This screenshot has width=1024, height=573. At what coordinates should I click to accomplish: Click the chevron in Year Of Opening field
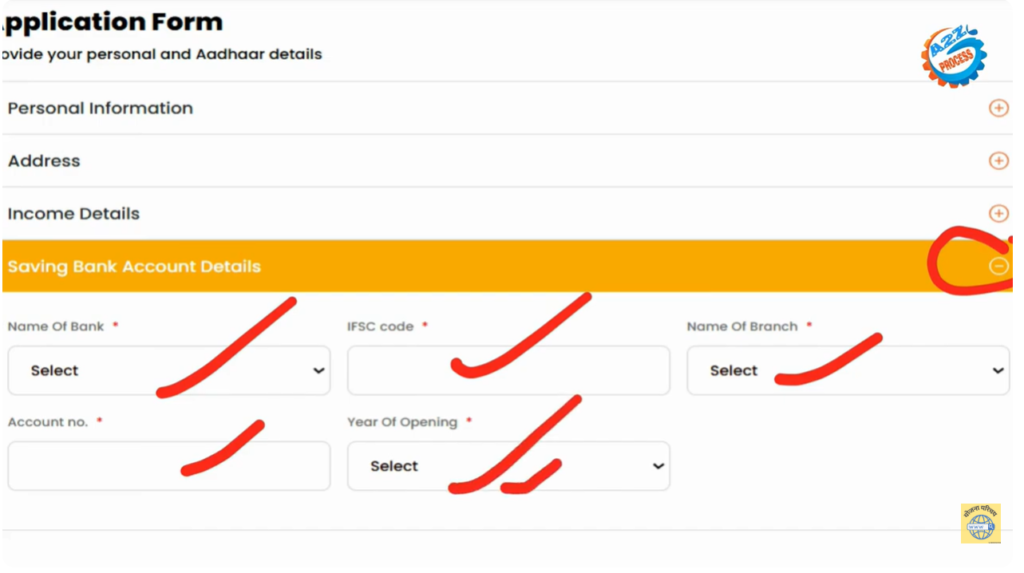[657, 466]
